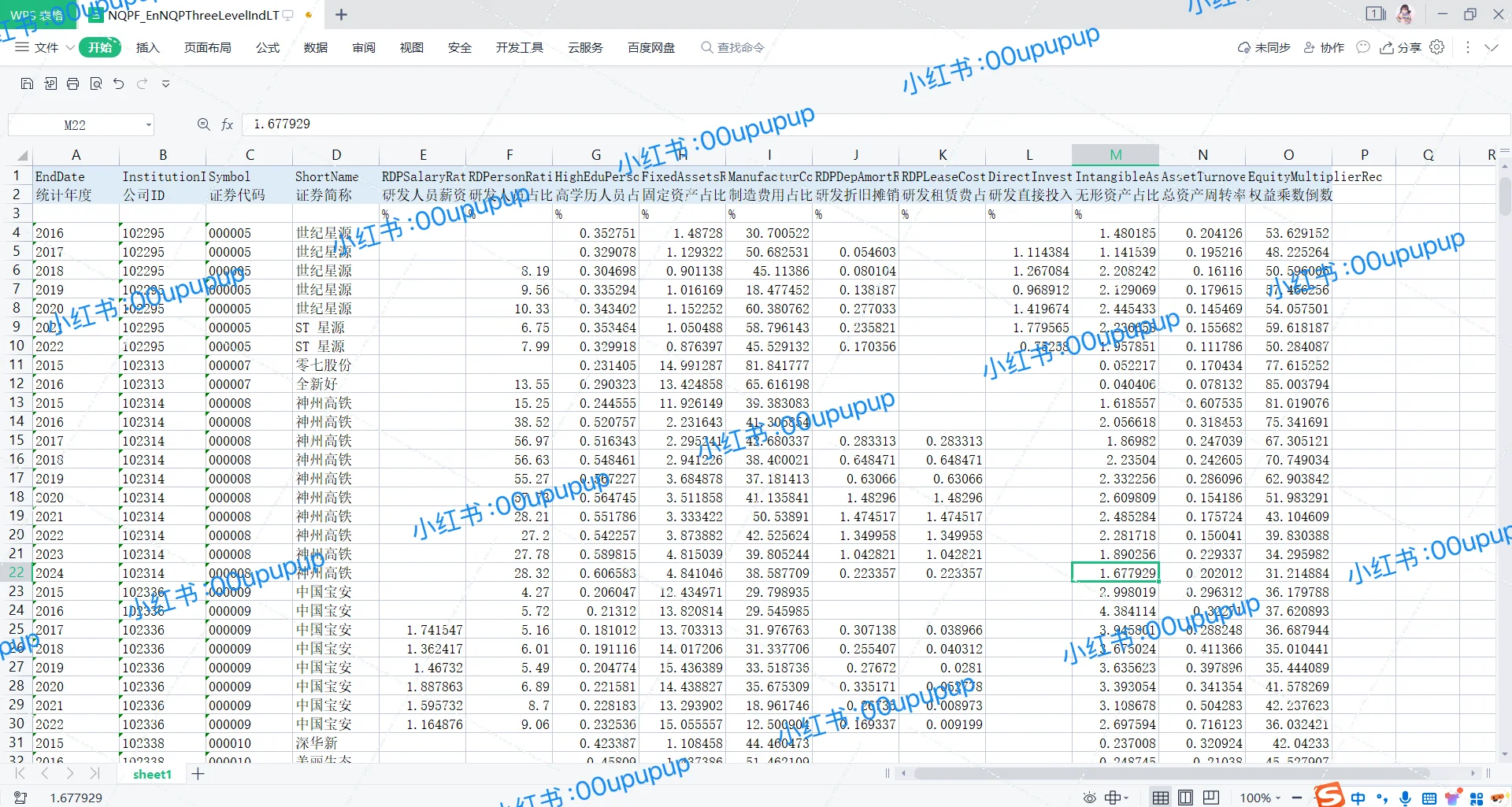Go to previous sheet using navigation arrow
1512x807 pixels.
click(x=45, y=774)
